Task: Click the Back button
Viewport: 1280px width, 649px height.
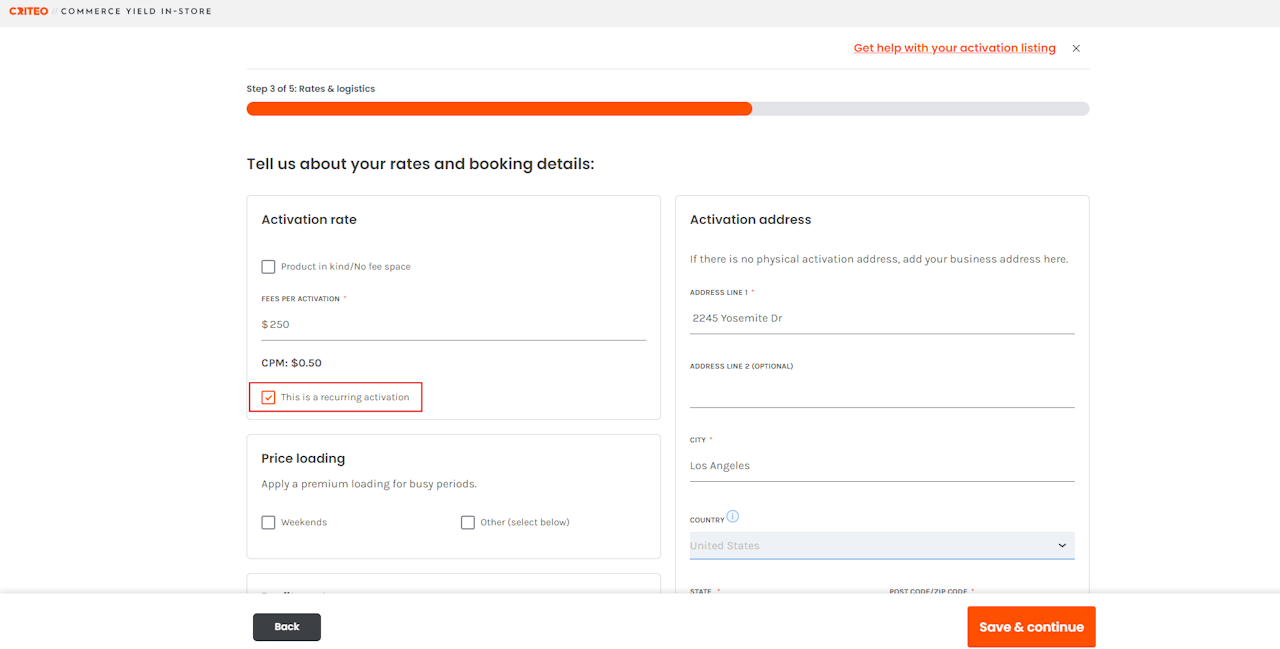Action: [x=287, y=627]
